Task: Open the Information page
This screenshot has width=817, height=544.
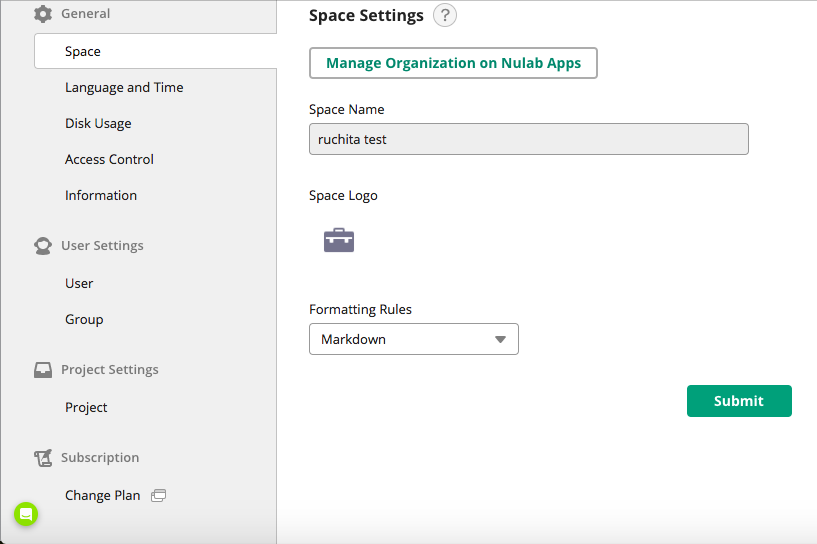Action: [x=101, y=195]
